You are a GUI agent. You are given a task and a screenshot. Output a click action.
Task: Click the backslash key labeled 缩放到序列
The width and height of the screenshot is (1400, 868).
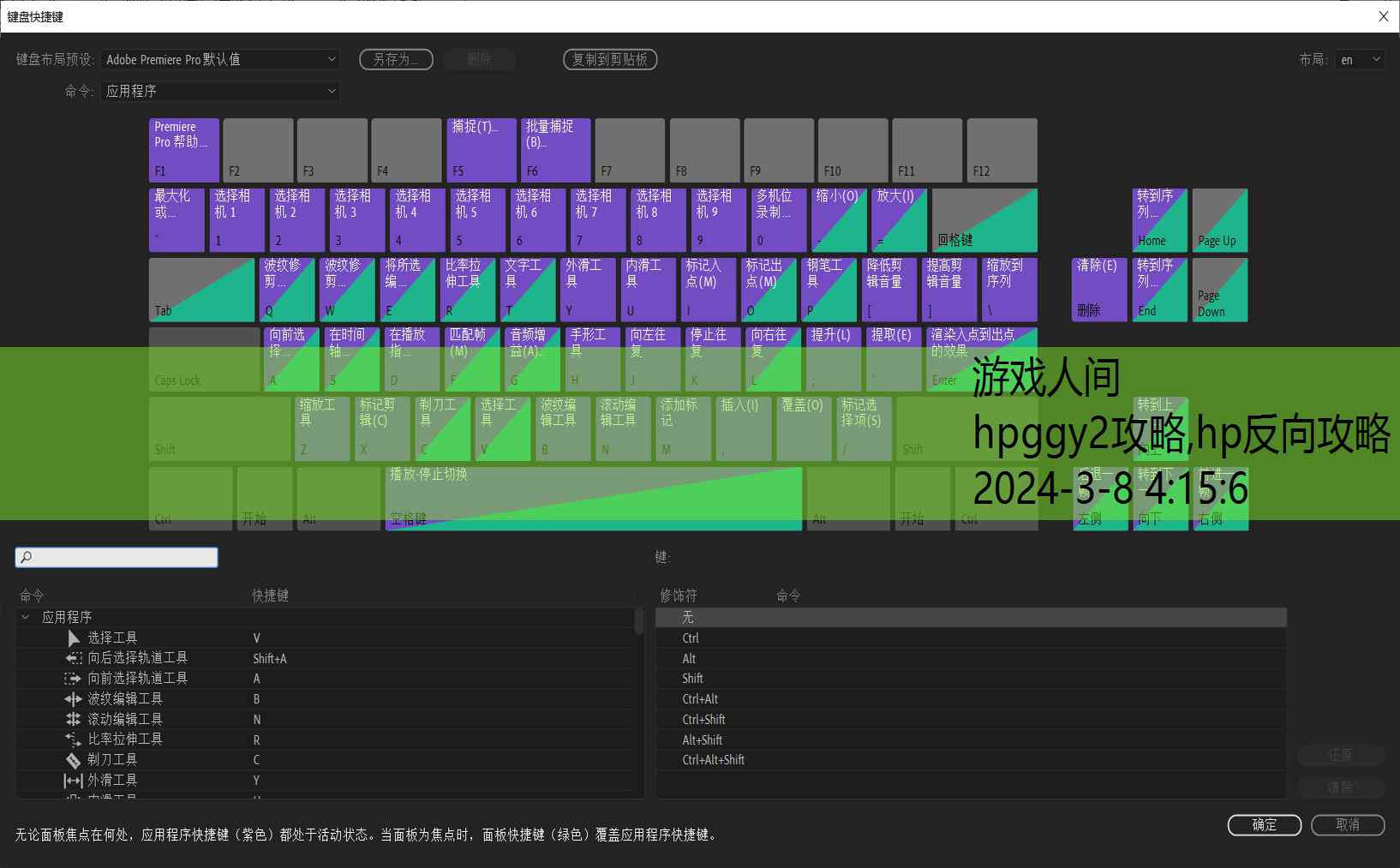click(x=1010, y=290)
